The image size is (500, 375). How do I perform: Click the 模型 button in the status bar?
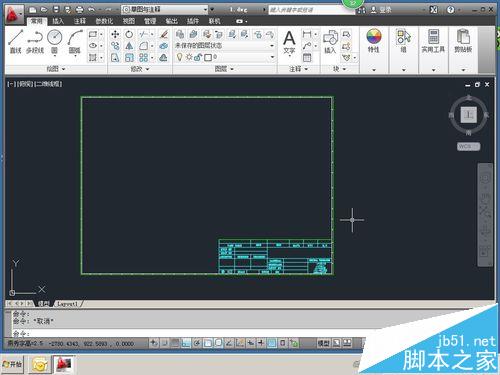point(323,343)
